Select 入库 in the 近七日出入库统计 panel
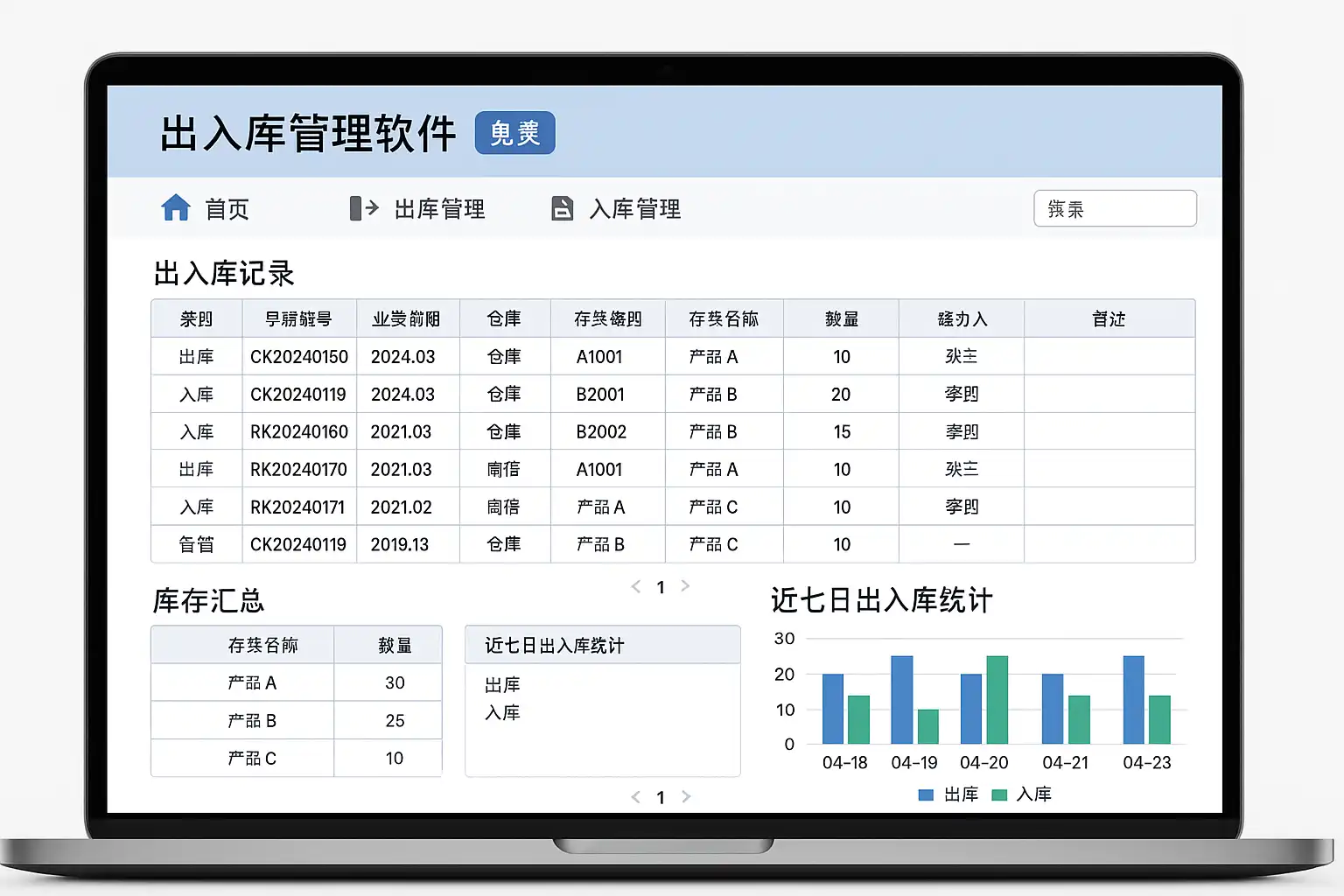The width and height of the screenshot is (1344, 896). (502, 713)
